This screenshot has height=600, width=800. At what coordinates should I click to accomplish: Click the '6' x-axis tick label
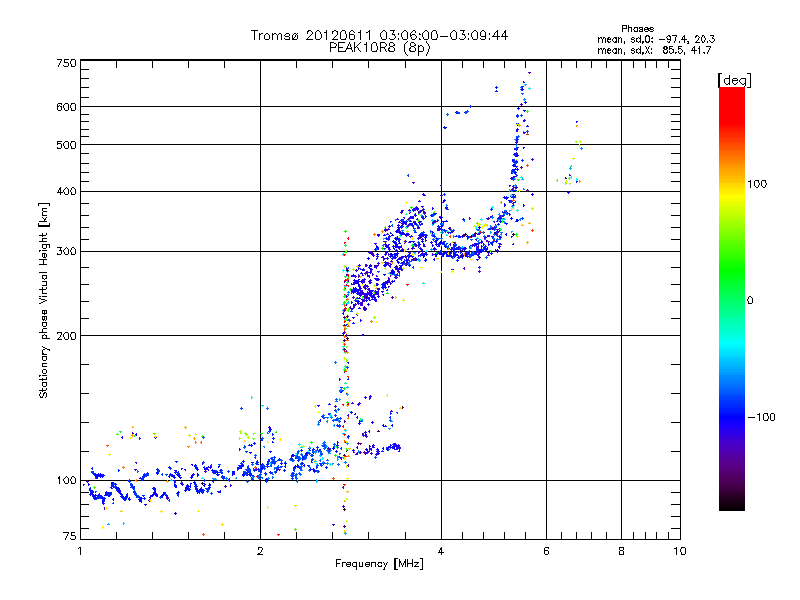546,551
